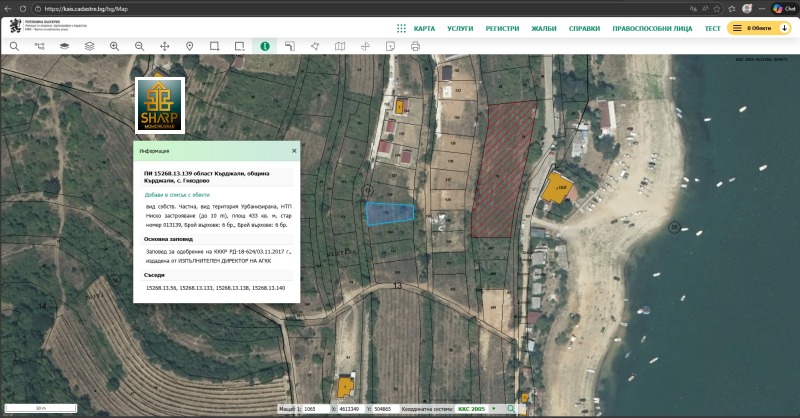Select the zoom in tool
Screen dimensions: 800x418
pos(114,46)
